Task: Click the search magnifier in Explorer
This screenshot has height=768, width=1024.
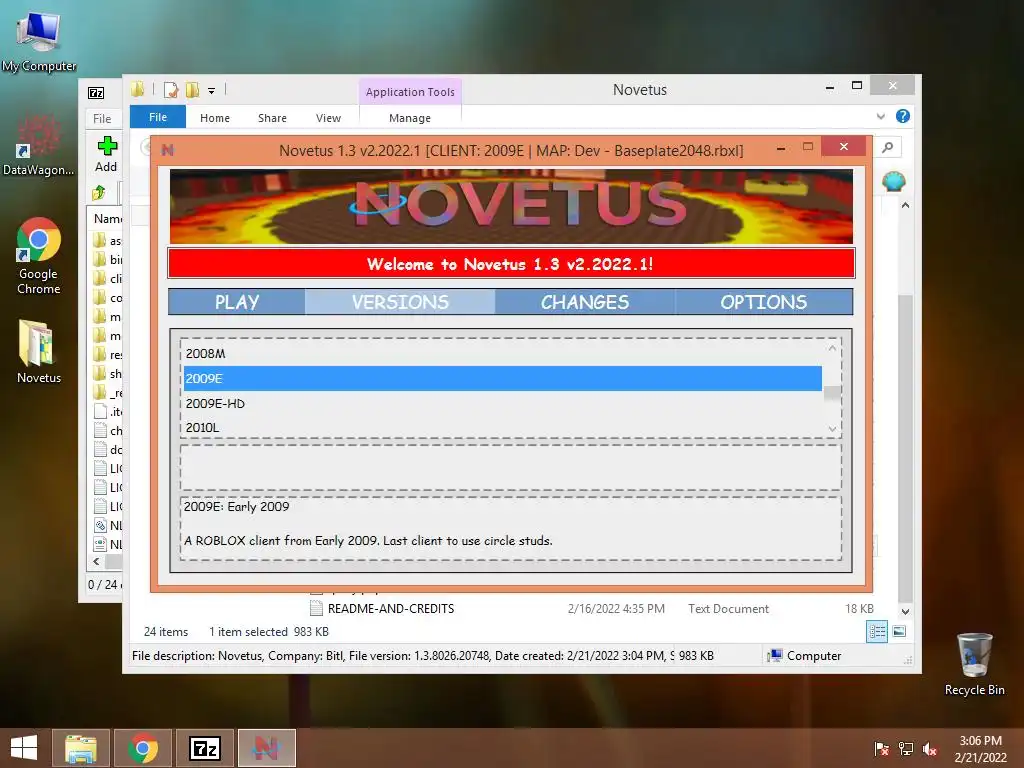Action: tap(888, 148)
